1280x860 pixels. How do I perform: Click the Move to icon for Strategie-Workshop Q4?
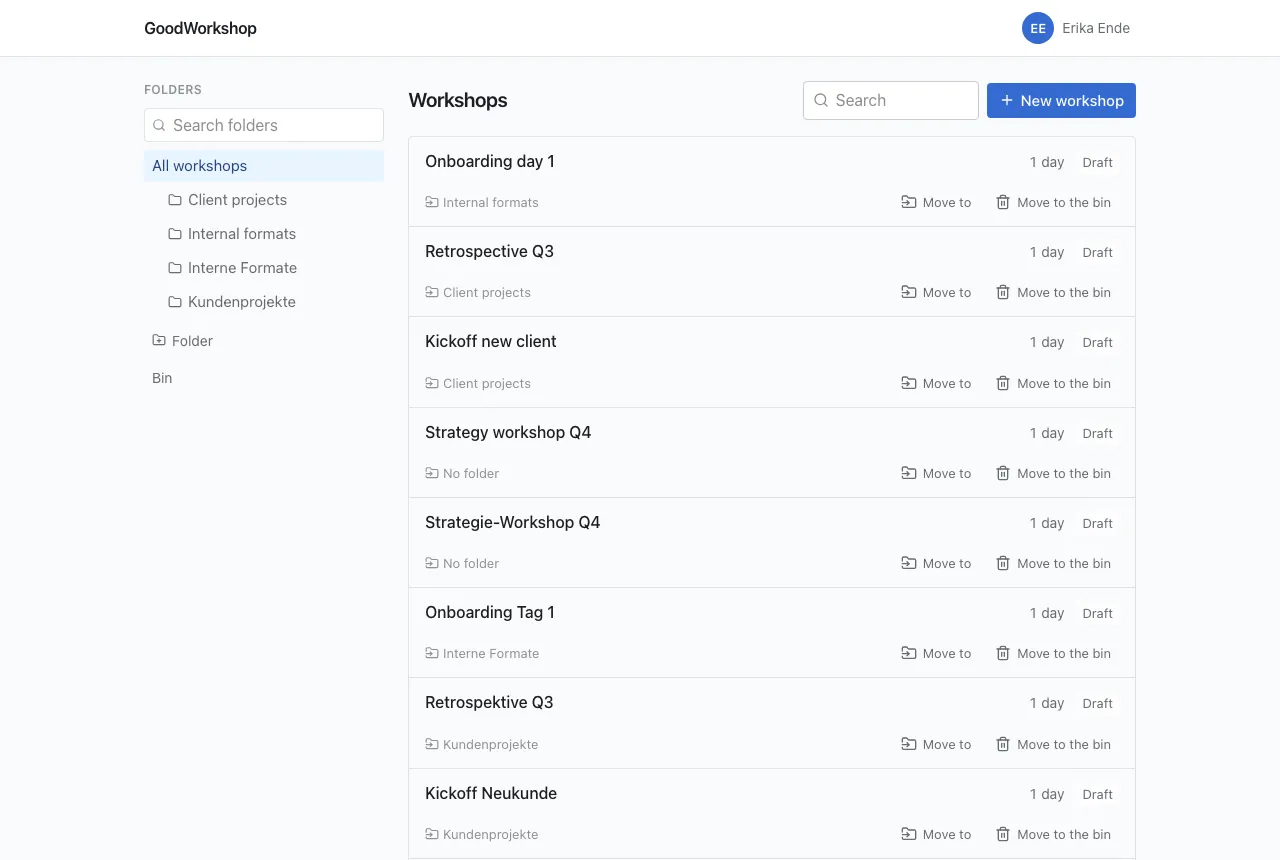point(909,563)
